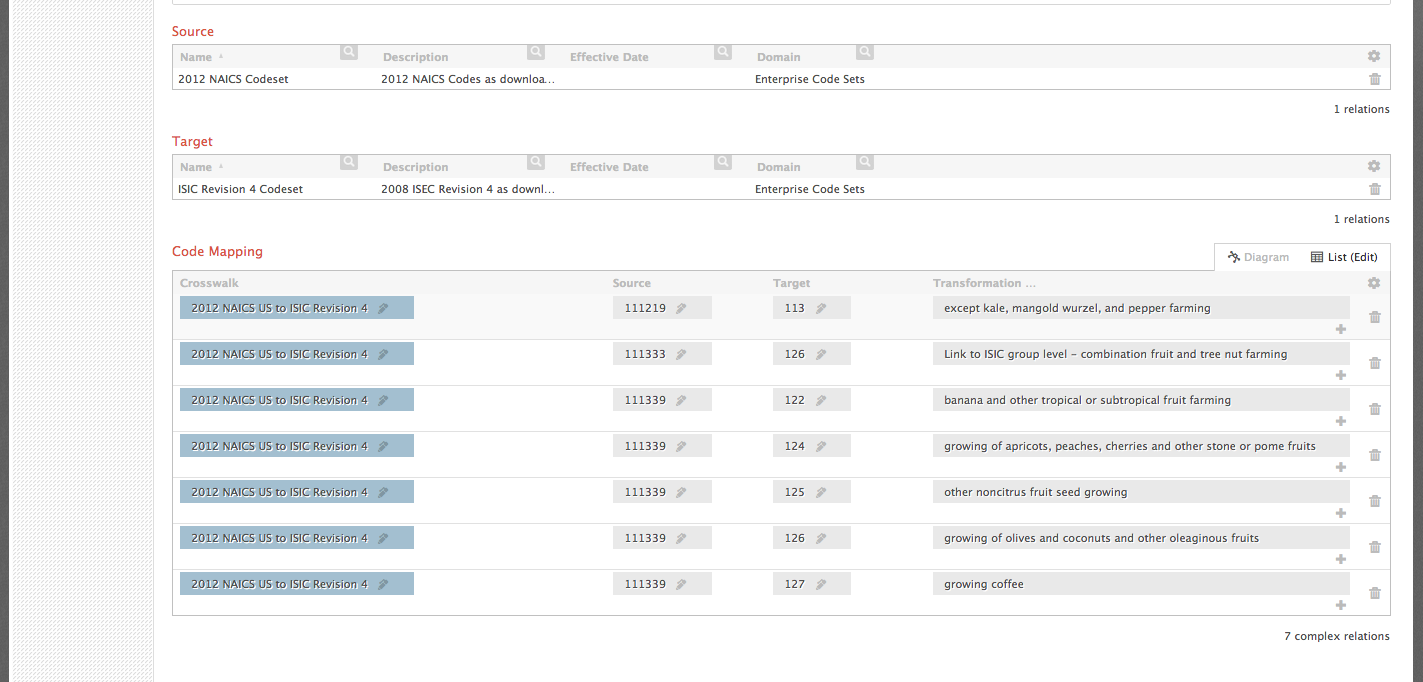Add item via plus in noncitrus fruit row
The height and width of the screenshot is (682, 1423).
click(x=1341, y=513)
